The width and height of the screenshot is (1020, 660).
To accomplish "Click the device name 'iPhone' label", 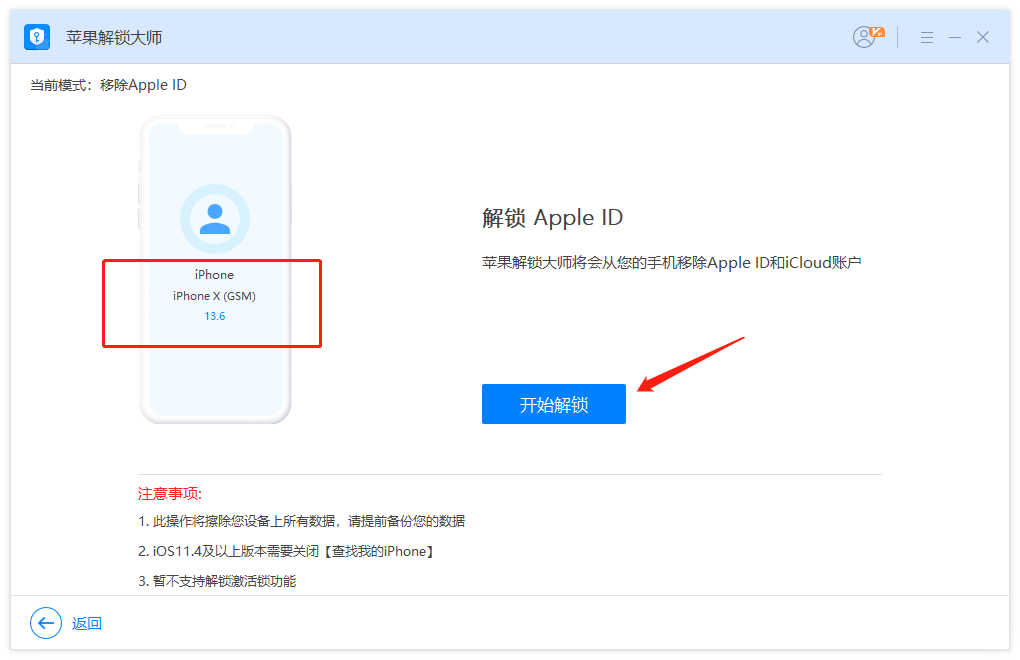I will coord(214,274).
